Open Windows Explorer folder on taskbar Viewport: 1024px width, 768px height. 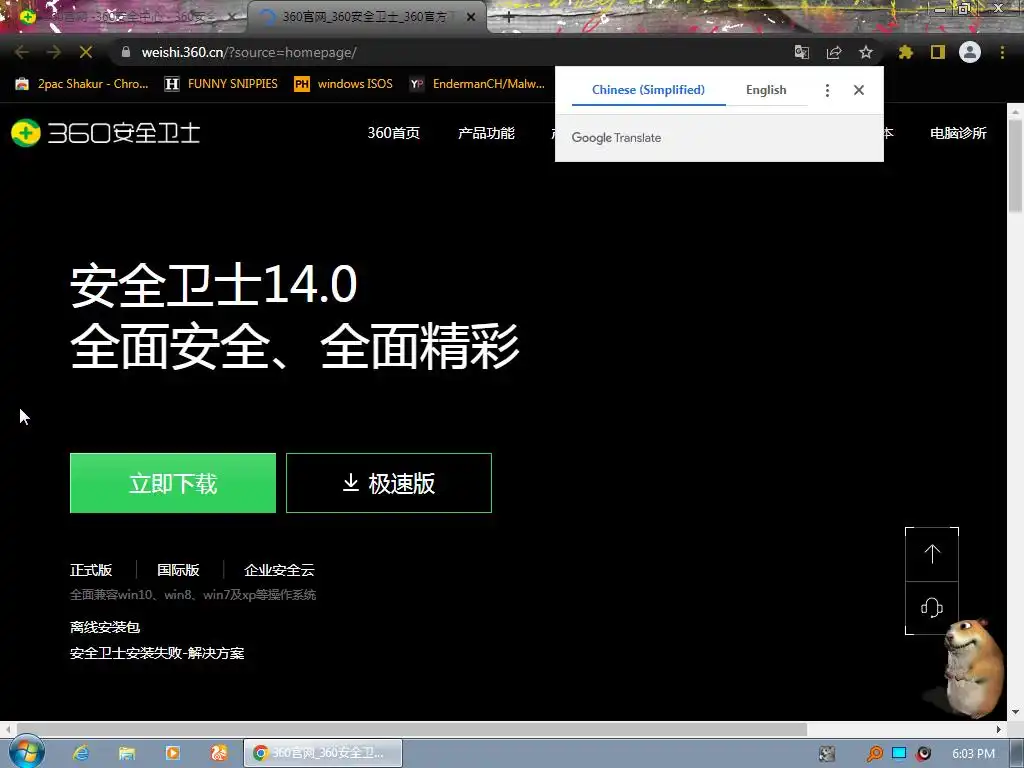(127, 753)
